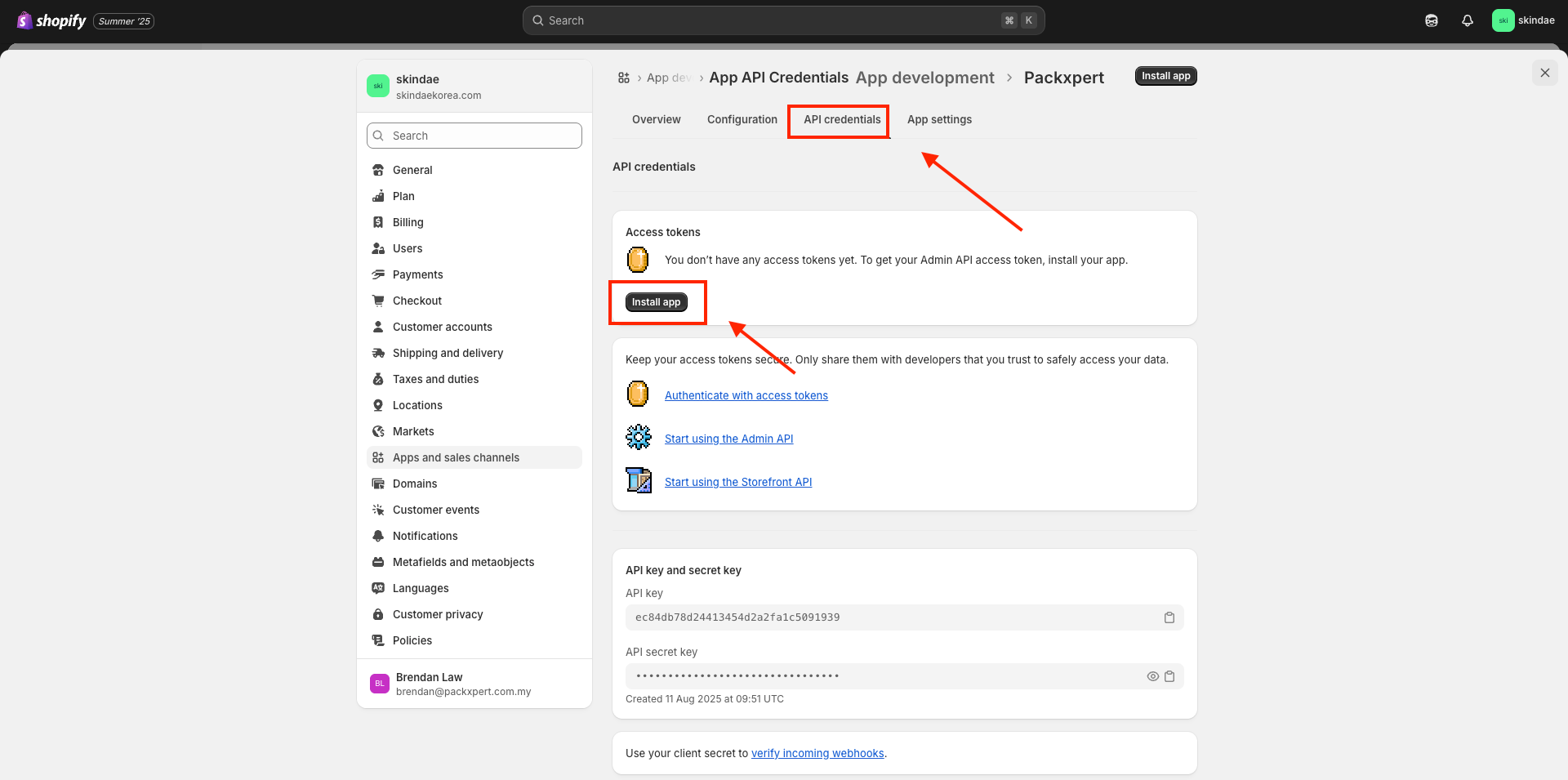Open Markets settings

474,431
